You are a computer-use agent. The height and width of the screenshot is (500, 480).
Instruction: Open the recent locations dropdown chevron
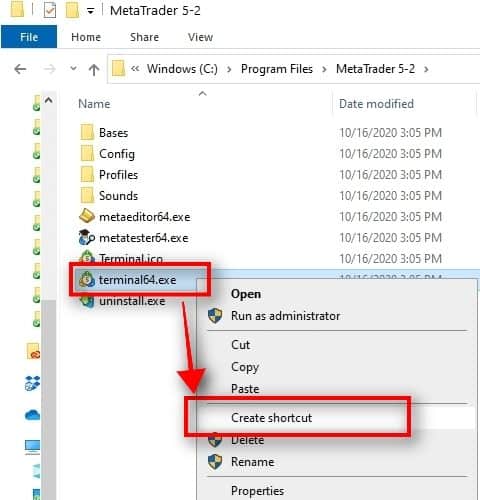click(x=73, y=69)
